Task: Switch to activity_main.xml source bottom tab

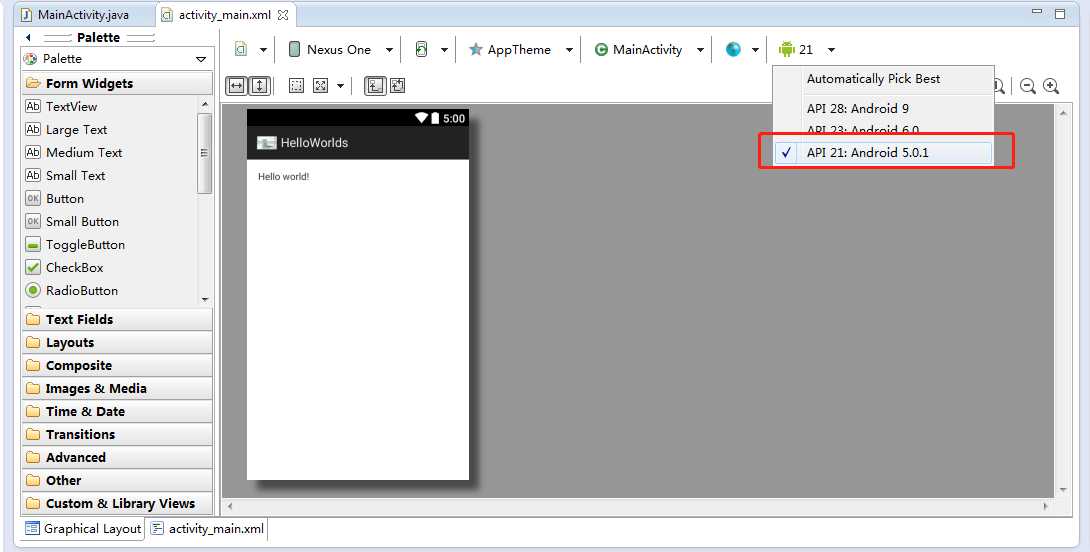Action: pos(207,528)
